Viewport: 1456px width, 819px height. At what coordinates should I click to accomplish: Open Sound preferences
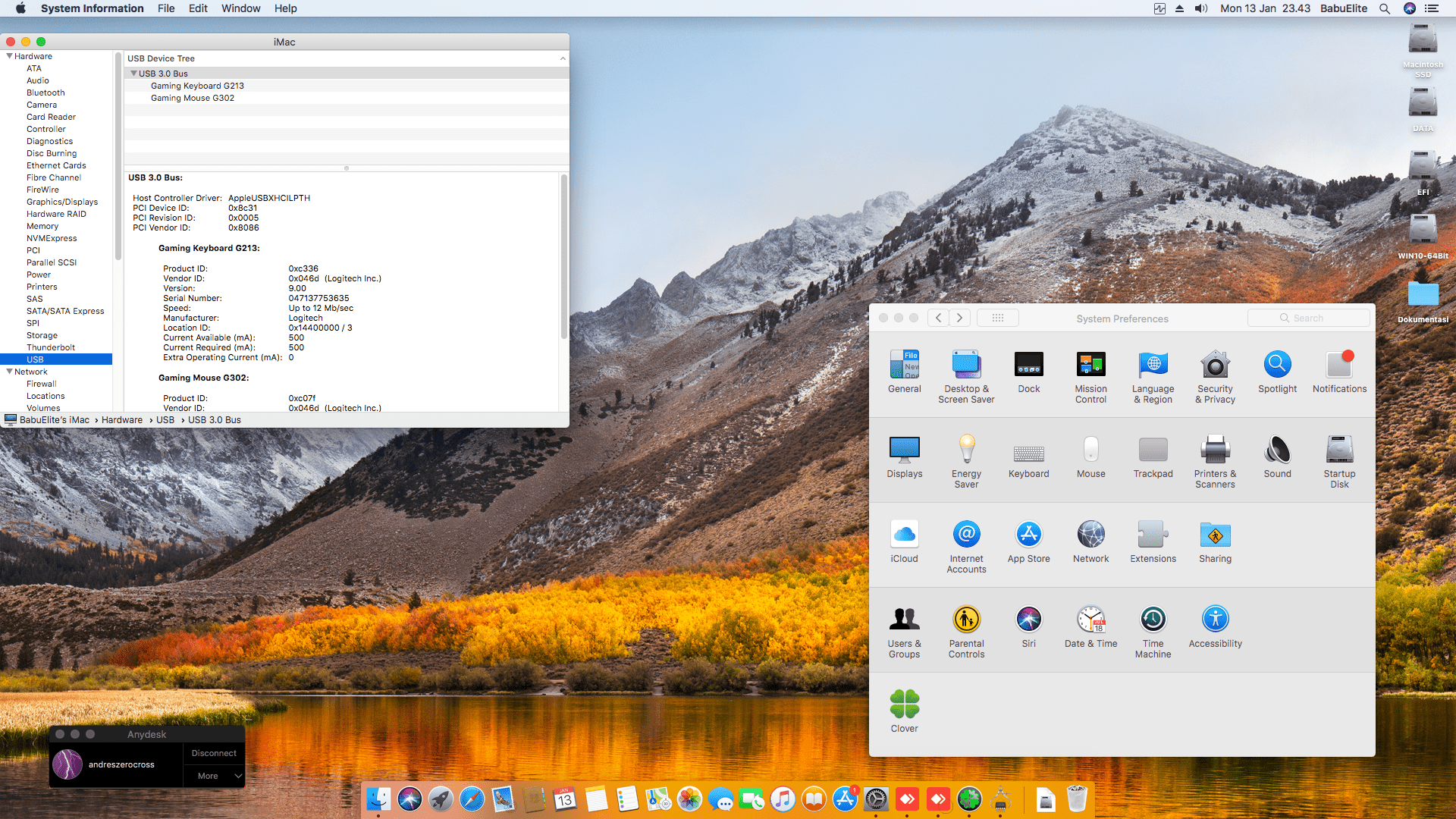pos(1277,451)
